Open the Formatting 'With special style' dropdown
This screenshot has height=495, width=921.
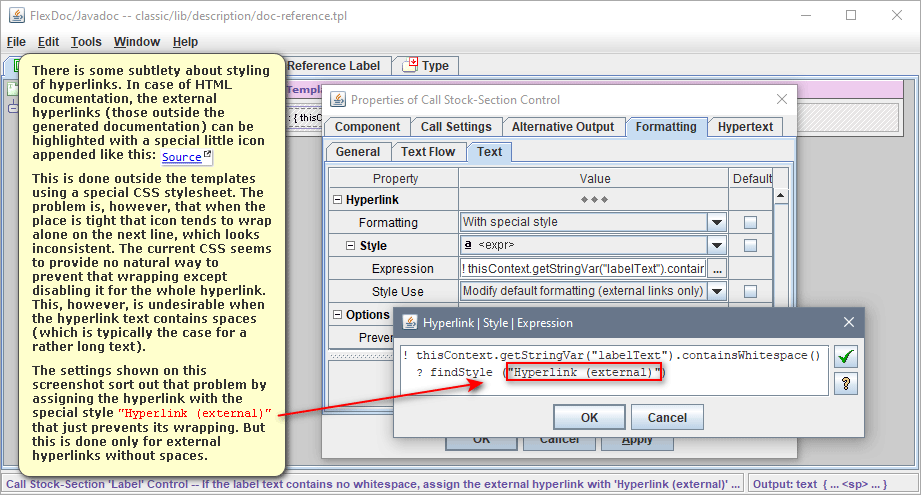point(716,222)
